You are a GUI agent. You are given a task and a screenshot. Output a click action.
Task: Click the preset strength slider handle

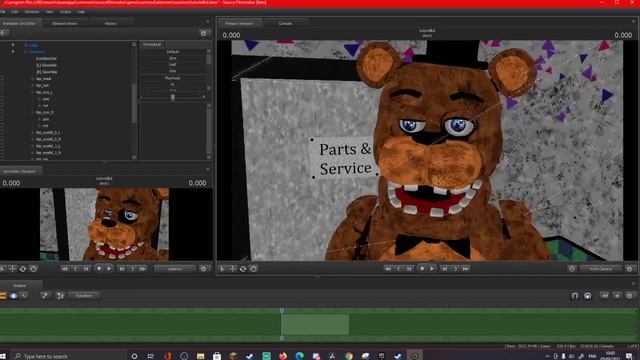pos(173,97)
